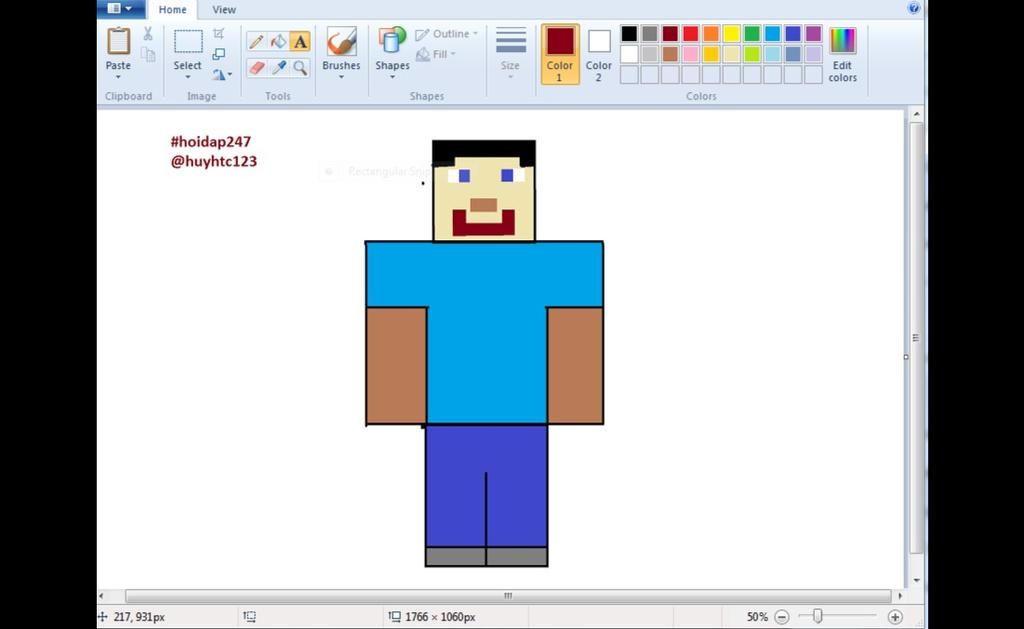Image resolution: width=1024 pixels, height=629 pixels.
Task: Click the zoom slider handle
Action: [818, 616]
